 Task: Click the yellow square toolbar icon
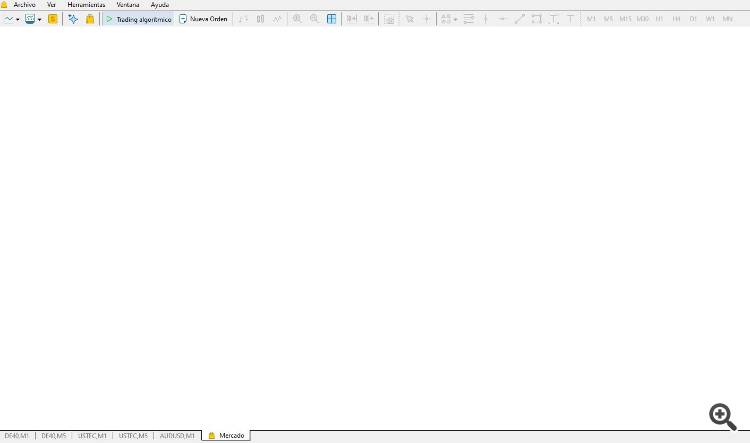(x=53, y=19)
